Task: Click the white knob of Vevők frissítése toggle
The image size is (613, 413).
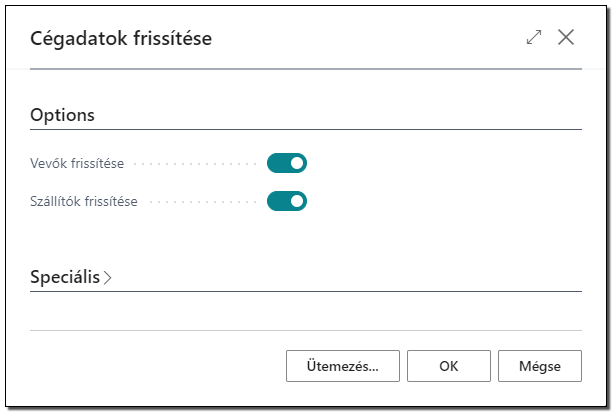Action: tap(297, 163)
